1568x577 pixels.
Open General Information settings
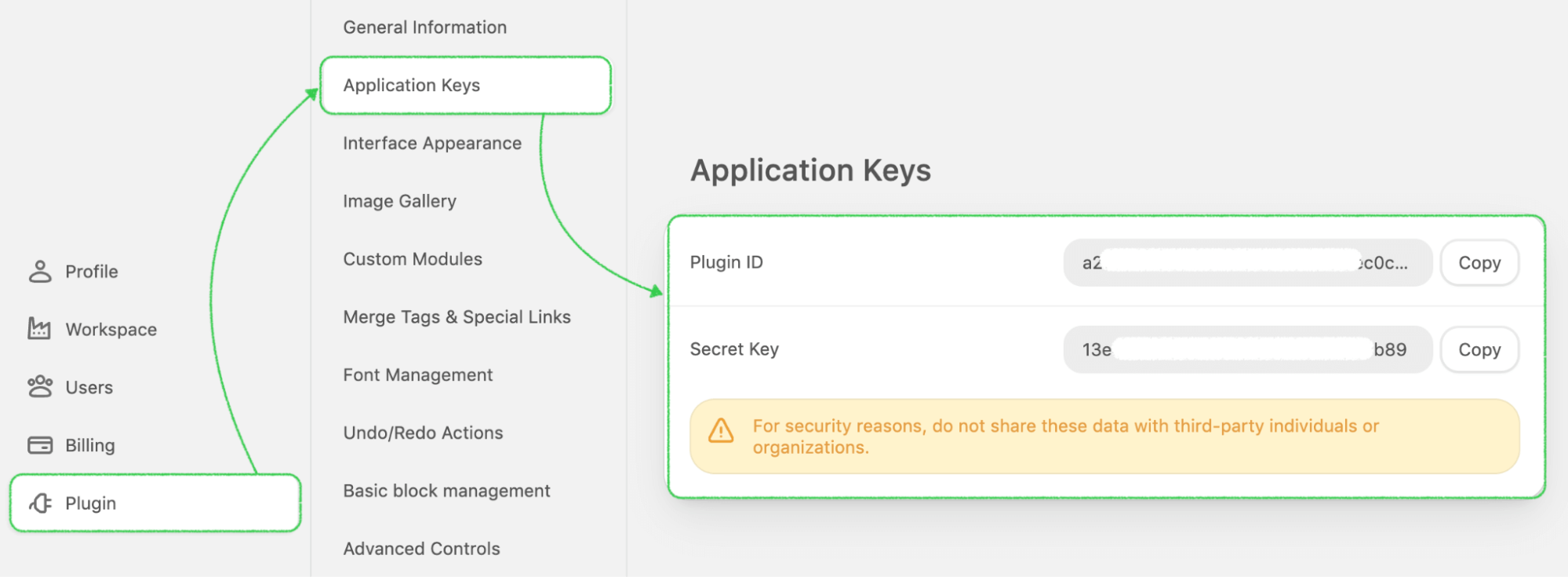pos(424,27)
